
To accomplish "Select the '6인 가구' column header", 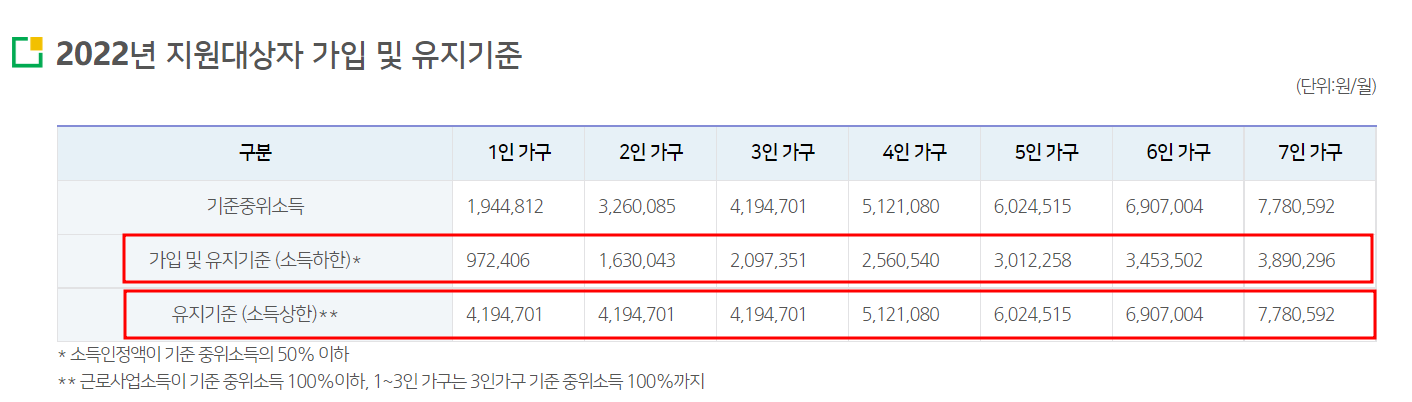I will tap(1178, 153).
